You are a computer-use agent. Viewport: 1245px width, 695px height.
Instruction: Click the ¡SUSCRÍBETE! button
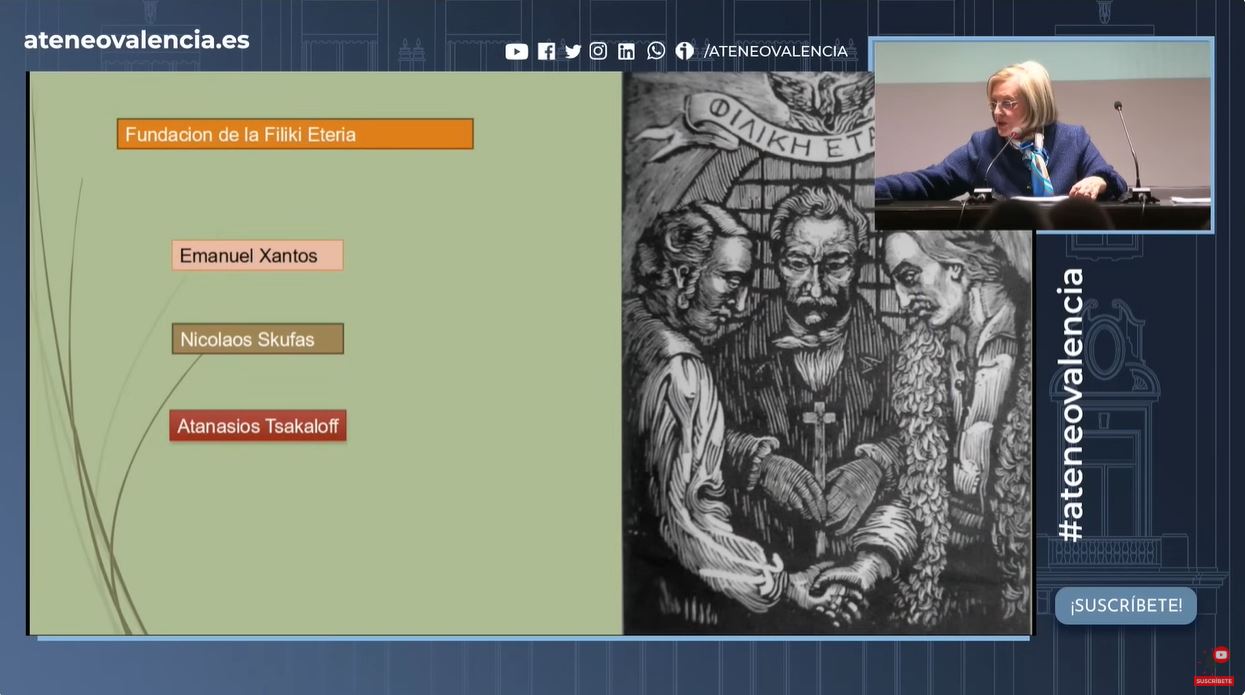tap(1126, 605)
